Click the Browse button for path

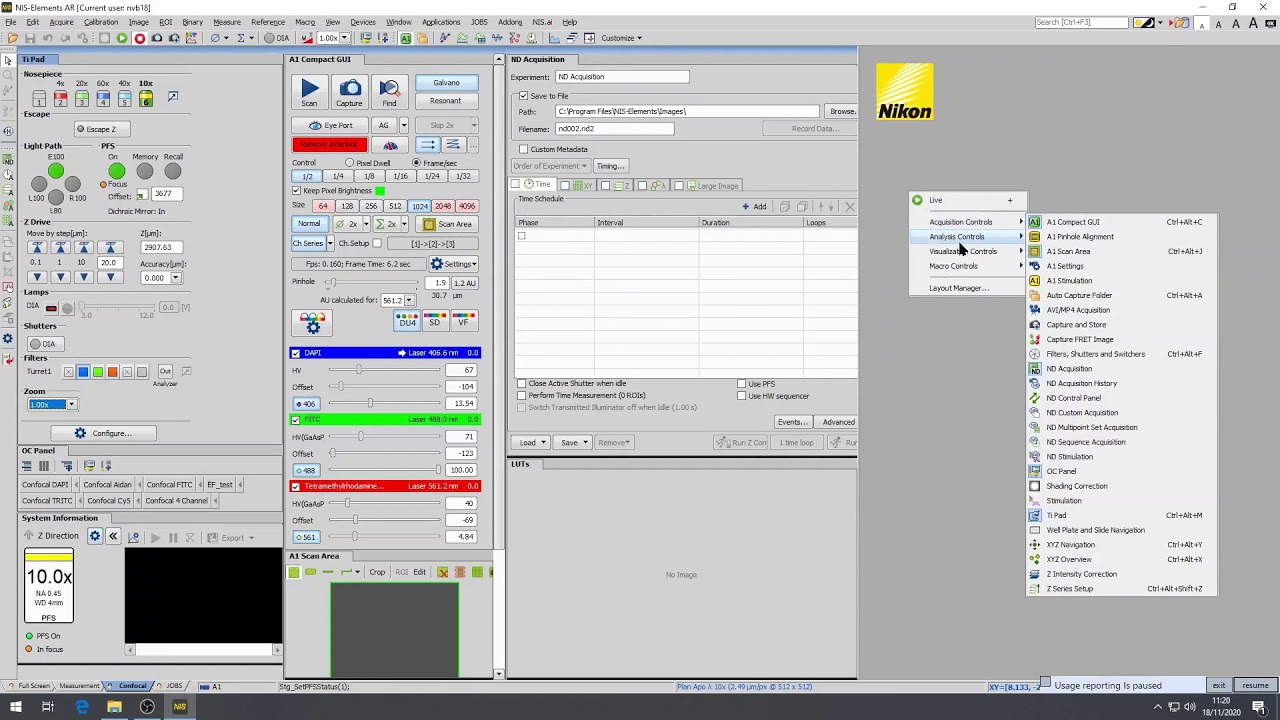[842, 111]
